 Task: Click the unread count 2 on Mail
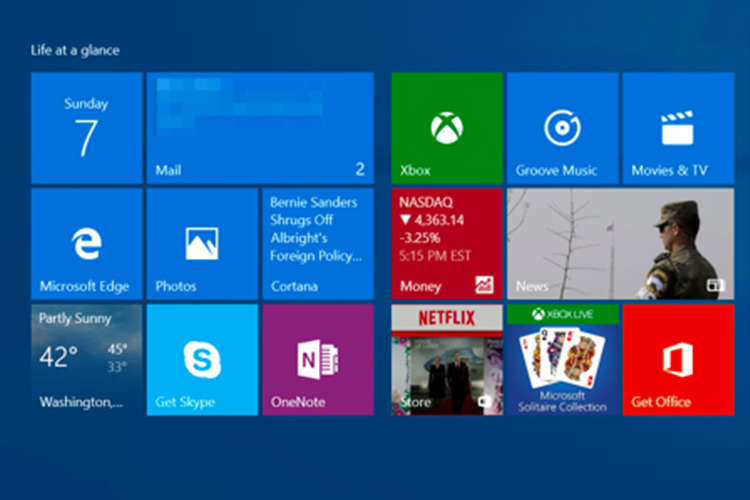[x=360, y=169]
